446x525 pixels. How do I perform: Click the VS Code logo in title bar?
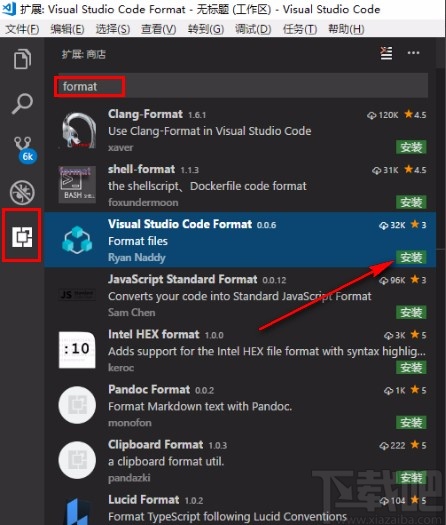(9, 9)
